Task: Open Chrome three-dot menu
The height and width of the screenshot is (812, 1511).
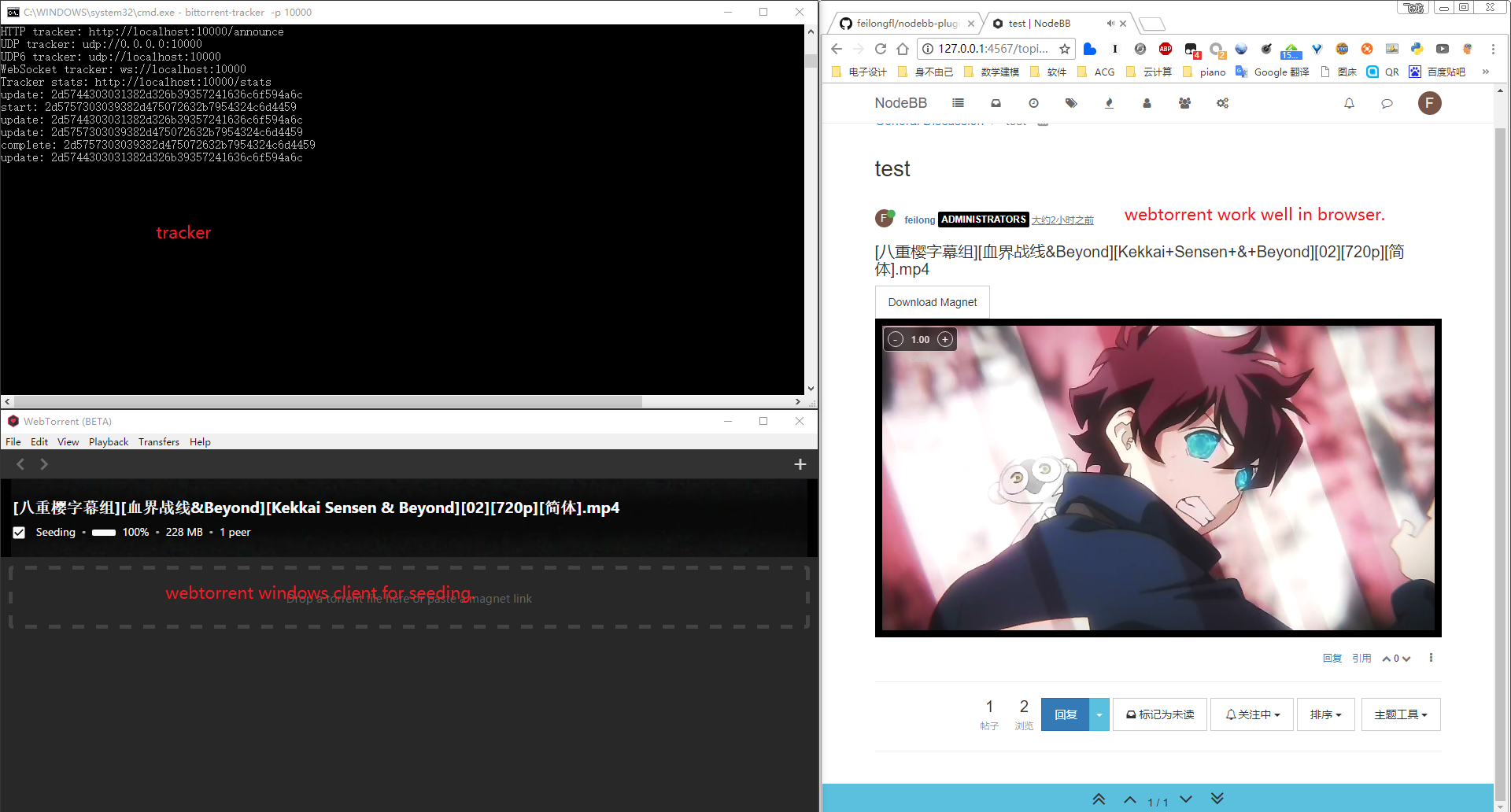Action: click(1493, 49)
